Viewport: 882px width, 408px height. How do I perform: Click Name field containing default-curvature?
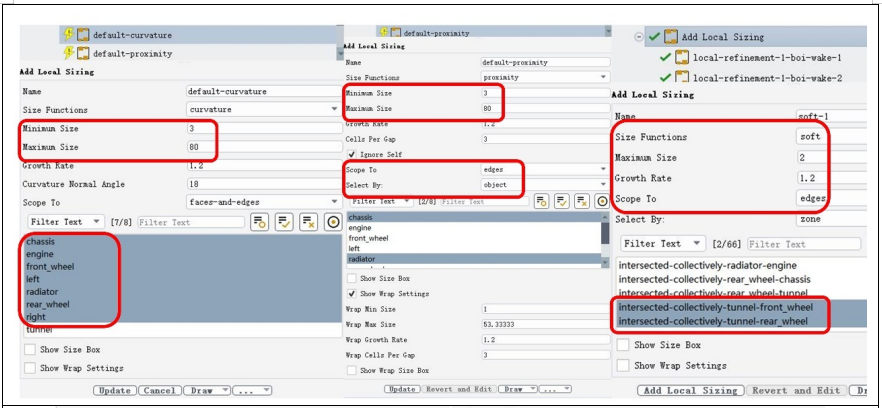[x=263, y=91]
